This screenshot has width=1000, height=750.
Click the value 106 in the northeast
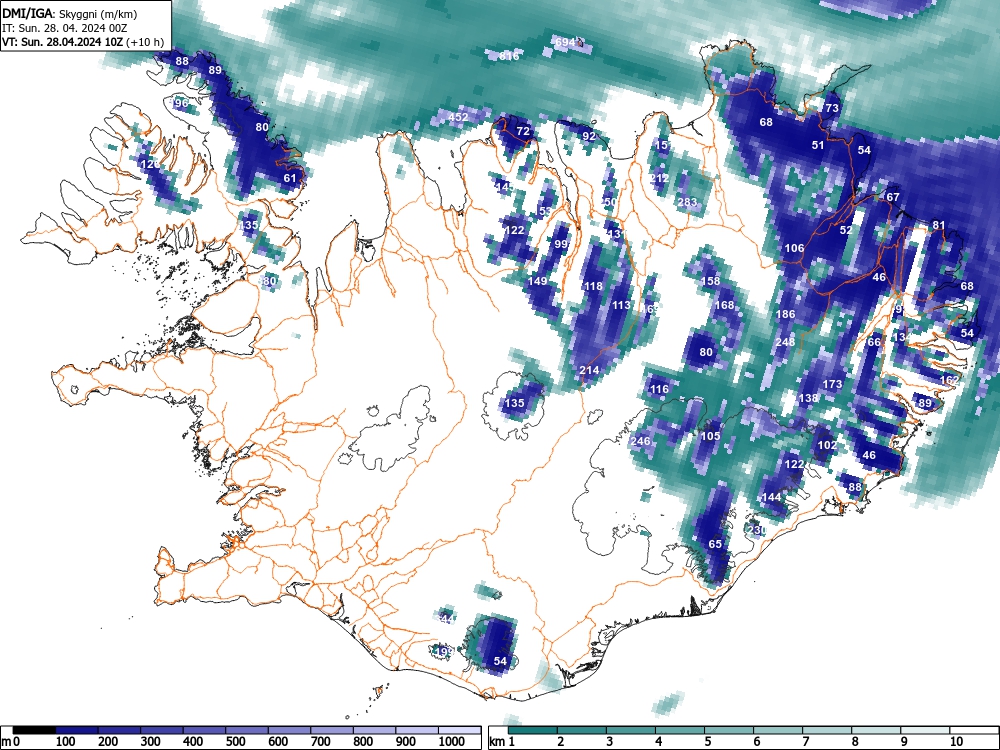point(794,248)
